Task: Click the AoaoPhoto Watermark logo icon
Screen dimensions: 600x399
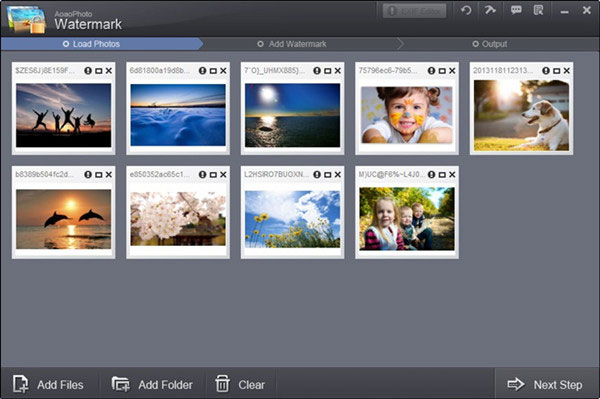Action: pos(26,19)
